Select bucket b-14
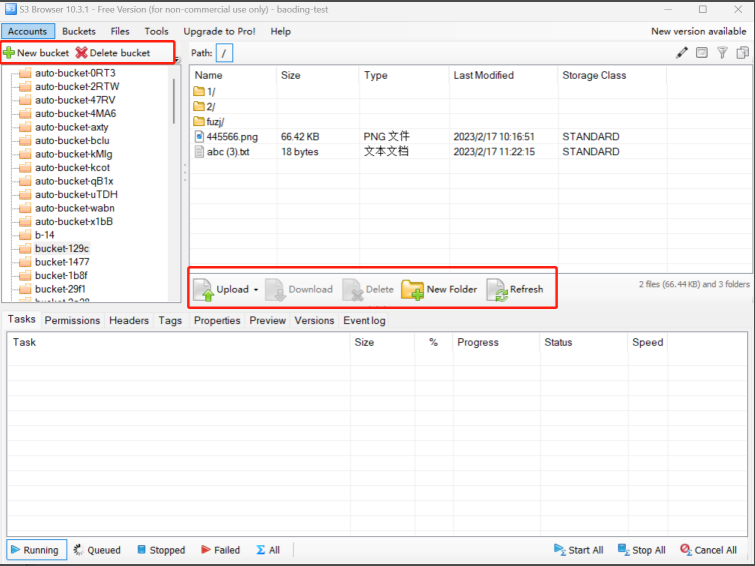Screen dimensions: 755x566 coord(44,235)
